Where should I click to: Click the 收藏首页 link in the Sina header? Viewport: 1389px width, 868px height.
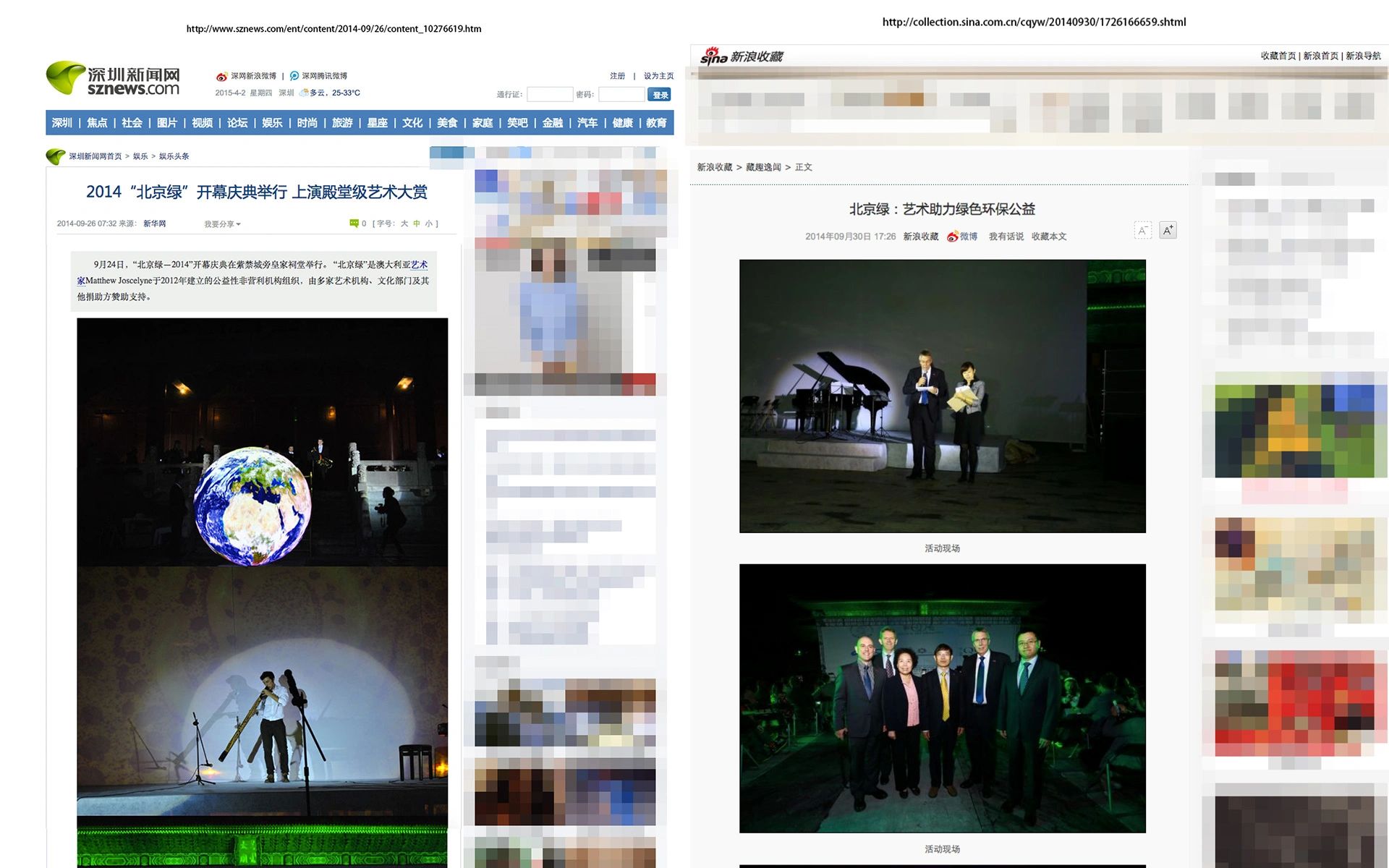[1278, 56]
